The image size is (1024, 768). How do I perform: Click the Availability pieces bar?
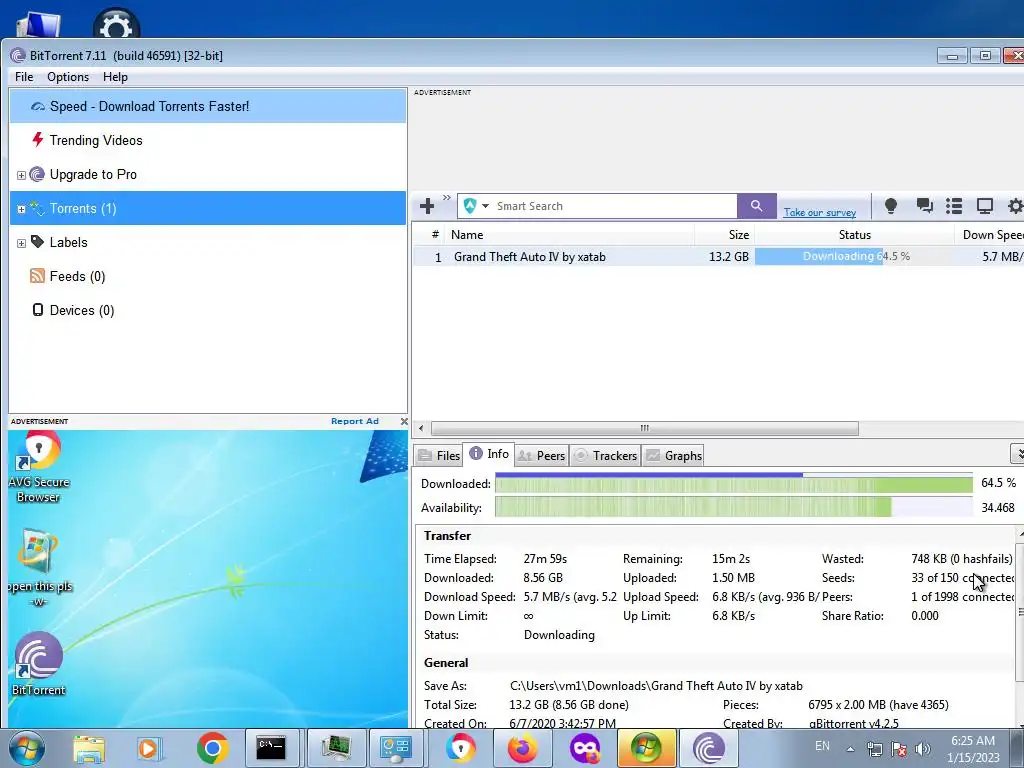[734, 507]
